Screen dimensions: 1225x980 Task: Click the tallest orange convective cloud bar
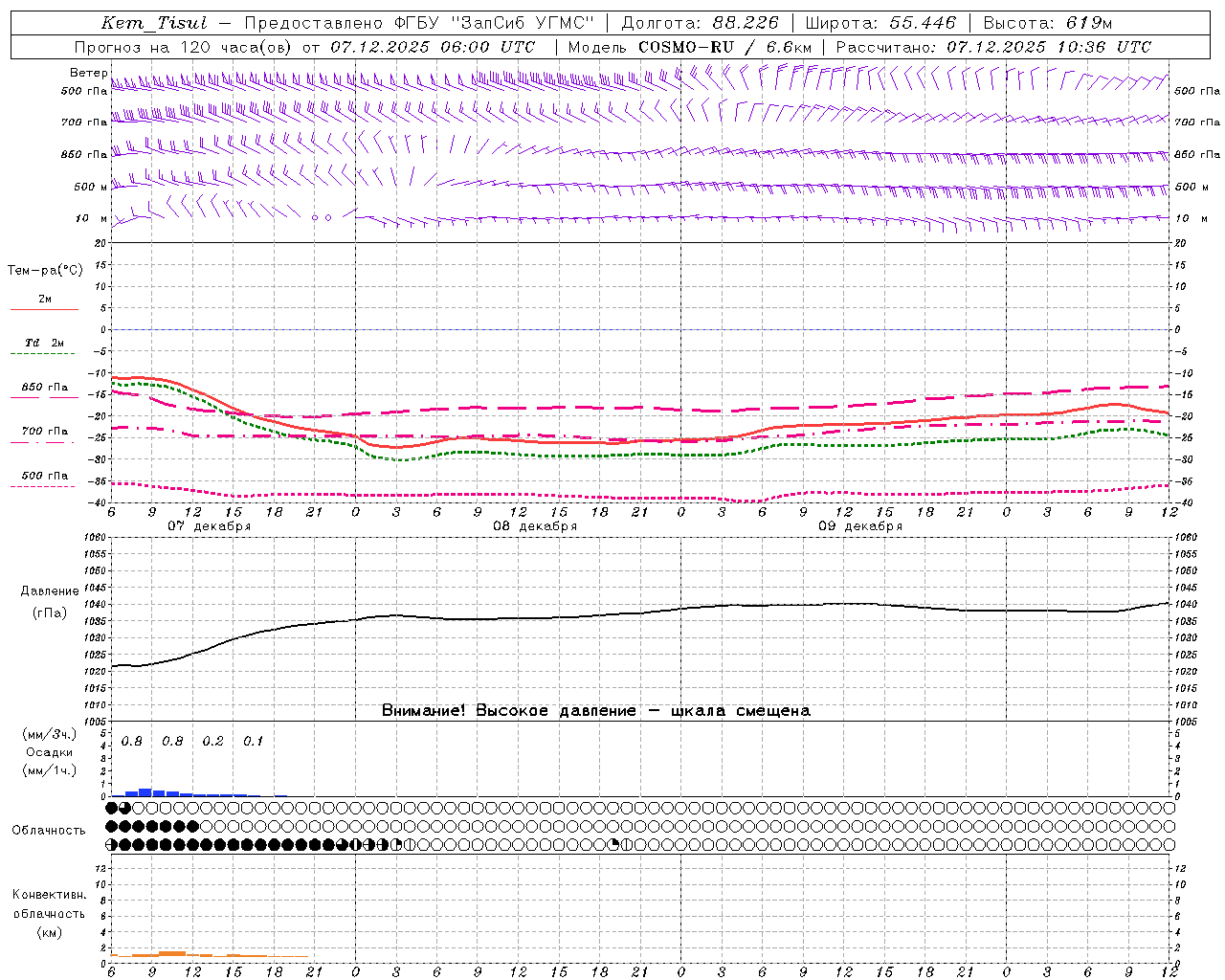pyautogui.click(x=172, y=953)
